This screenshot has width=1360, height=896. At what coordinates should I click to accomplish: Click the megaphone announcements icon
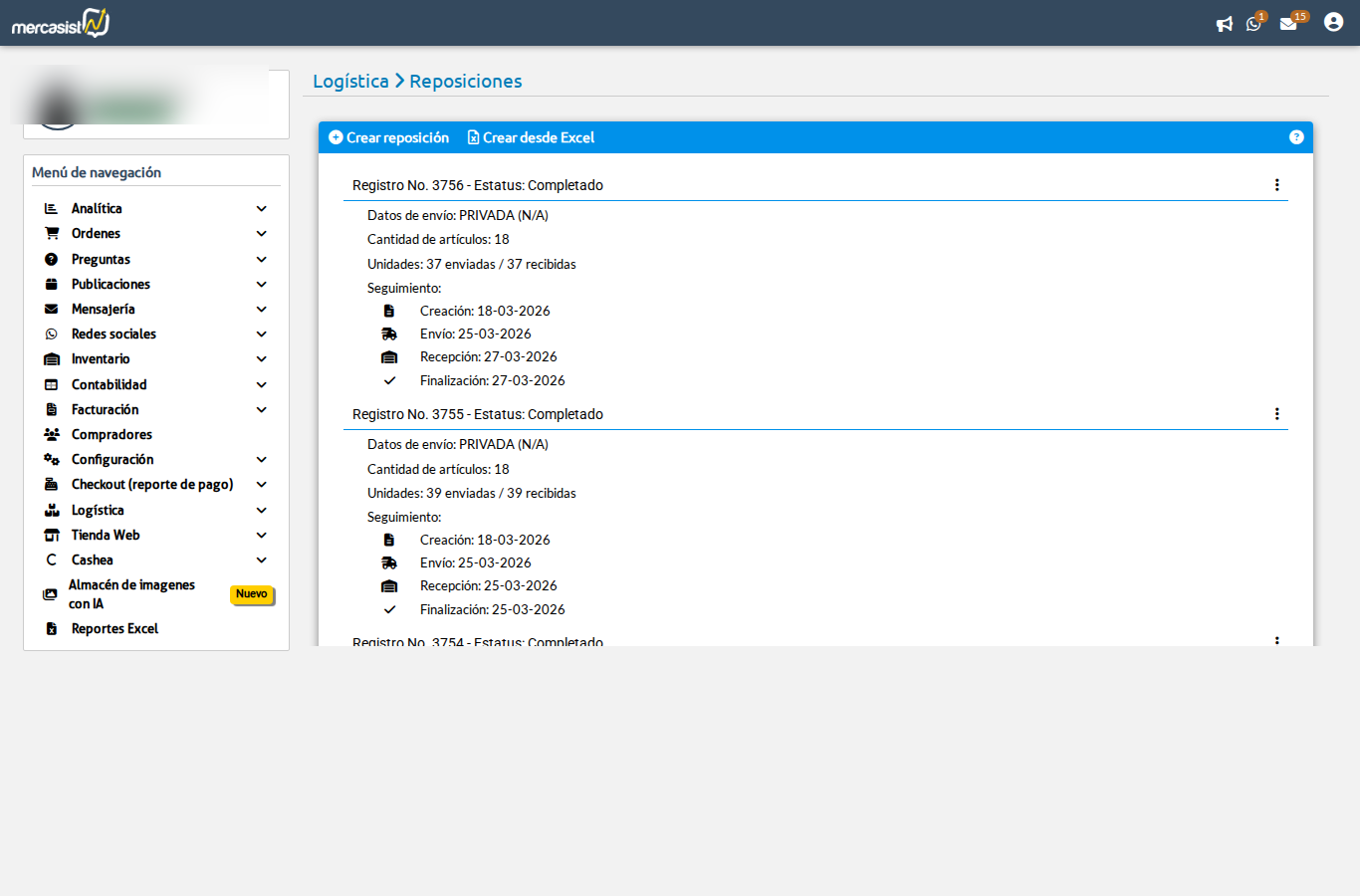[1224, 24]
